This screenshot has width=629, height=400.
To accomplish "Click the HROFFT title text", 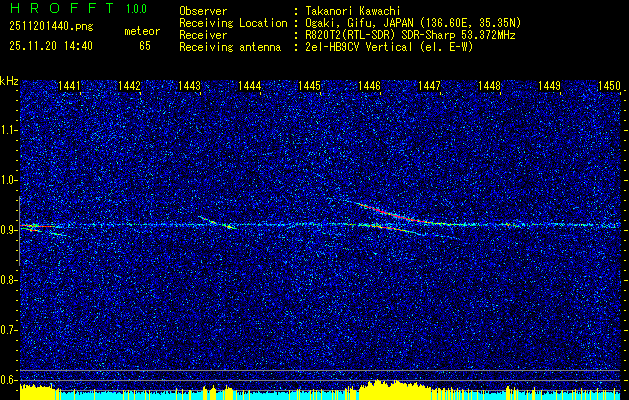I will (61, 8).
